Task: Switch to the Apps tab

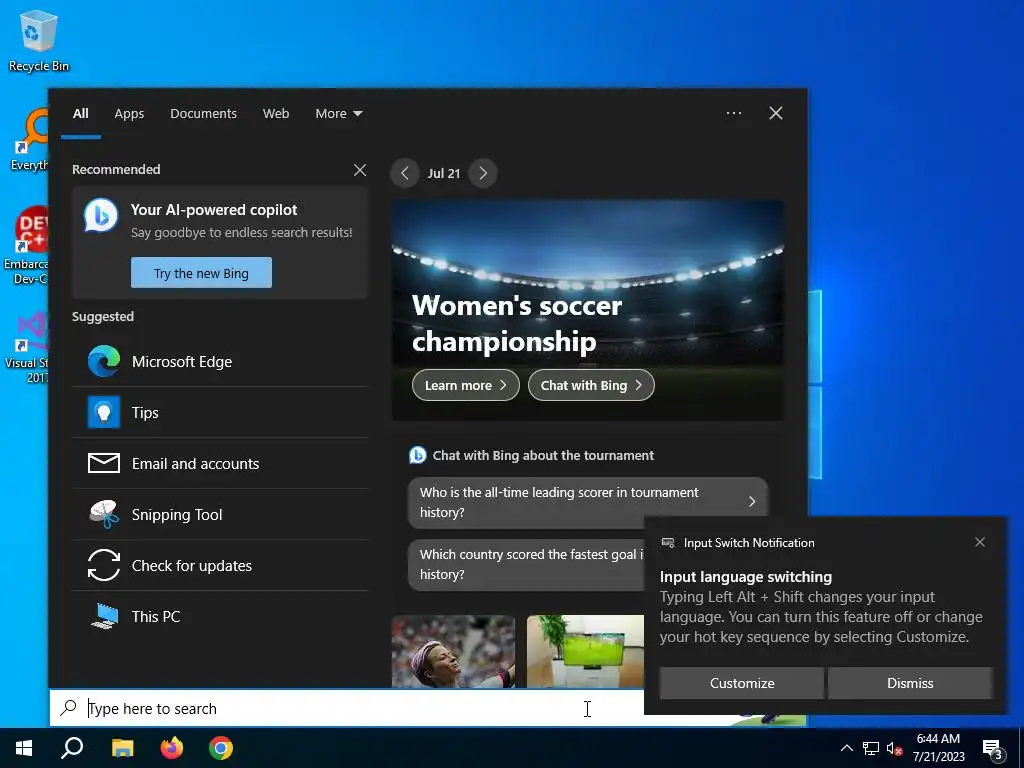Action: click(x=129, y=114)
